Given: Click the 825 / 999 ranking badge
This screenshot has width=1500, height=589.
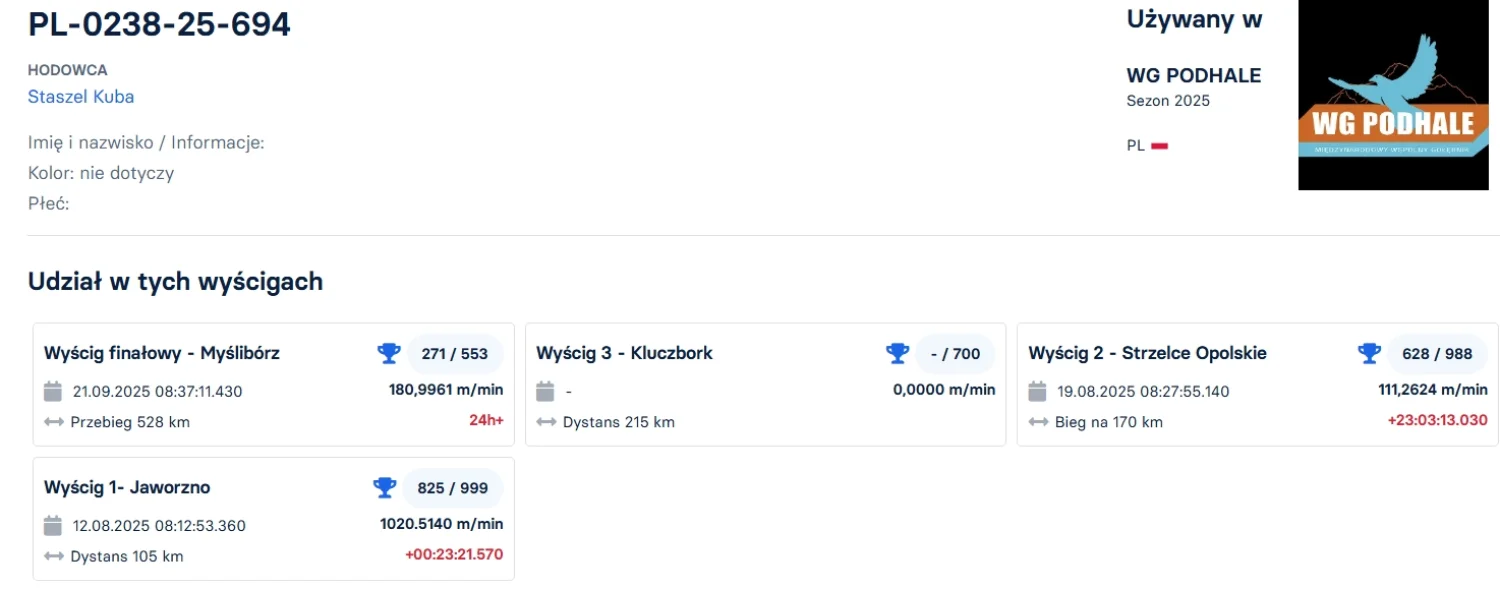Looking at the screenshot, I should (453, 489).
